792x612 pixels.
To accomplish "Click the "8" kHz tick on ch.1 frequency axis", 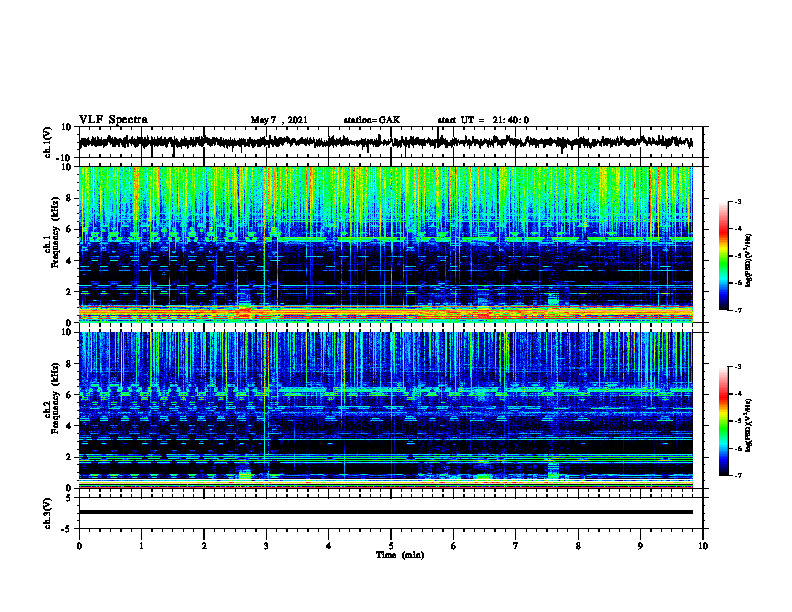I will tap(69, 198).
